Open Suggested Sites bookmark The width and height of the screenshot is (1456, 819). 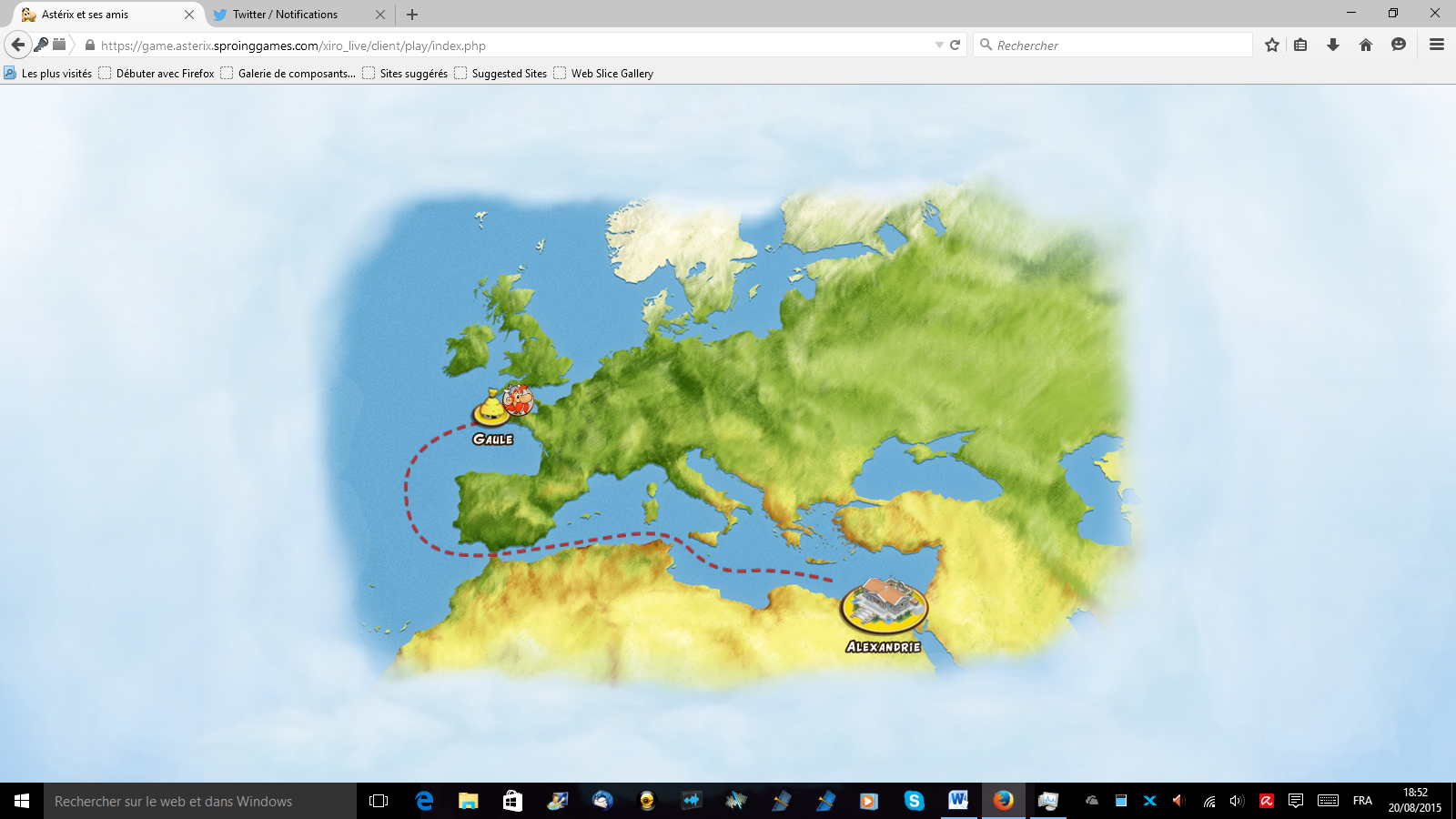coord(500,74)
